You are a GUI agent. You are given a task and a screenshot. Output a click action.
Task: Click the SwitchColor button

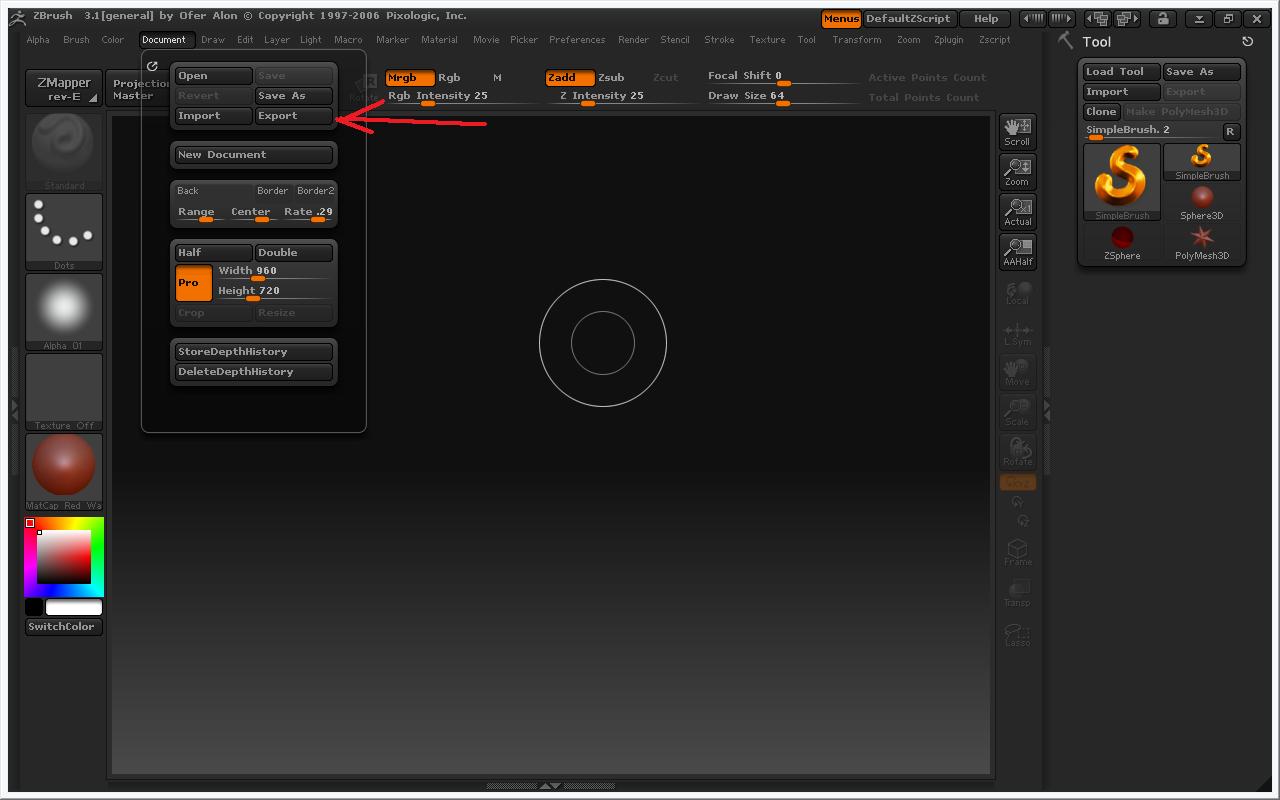[64, 627]
